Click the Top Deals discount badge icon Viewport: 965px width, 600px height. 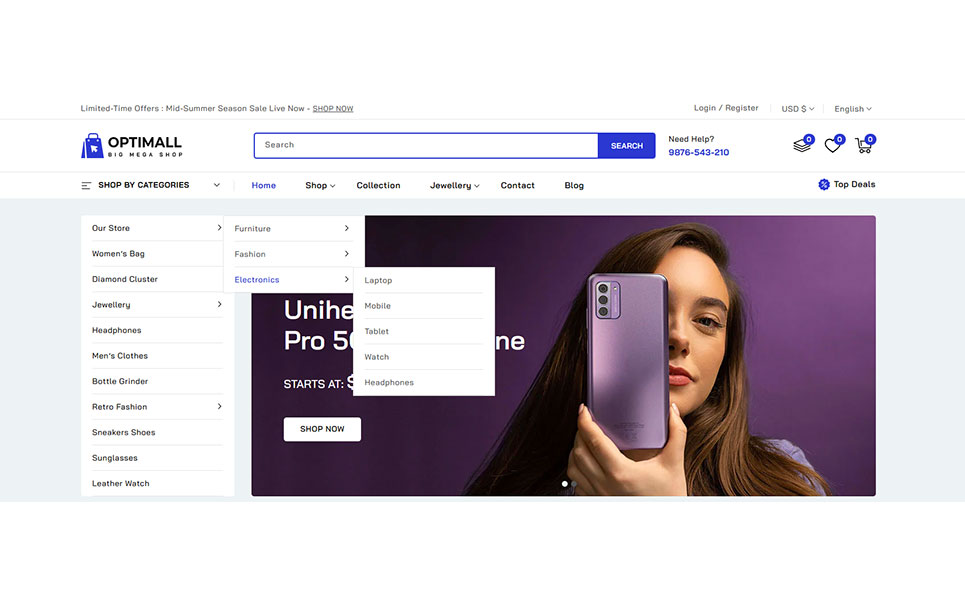[823, 184]
